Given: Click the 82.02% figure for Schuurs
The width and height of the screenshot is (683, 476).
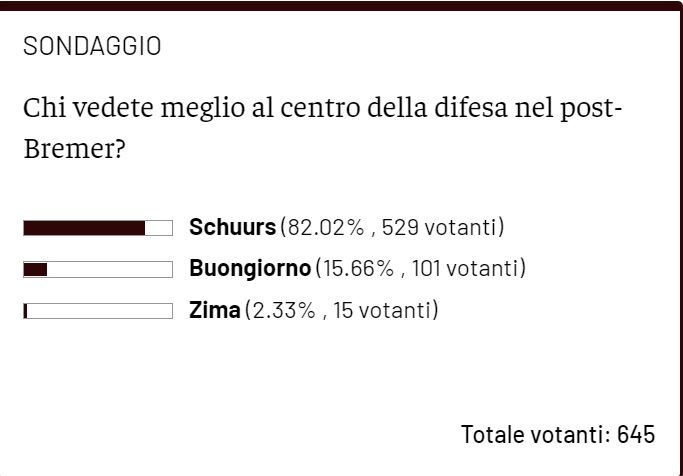Looking at the screenshot, I should tap(325, 227).
